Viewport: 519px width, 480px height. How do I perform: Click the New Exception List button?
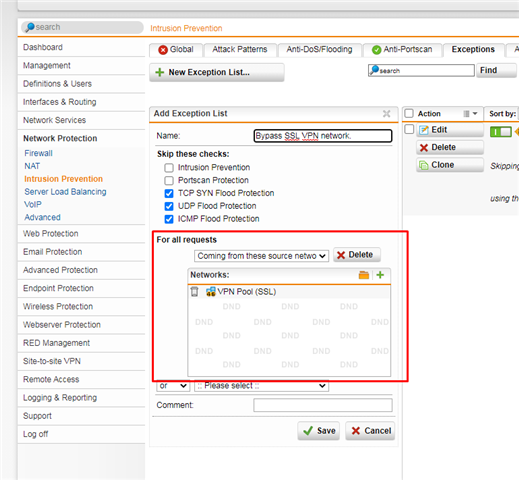[x=217, y=72]
